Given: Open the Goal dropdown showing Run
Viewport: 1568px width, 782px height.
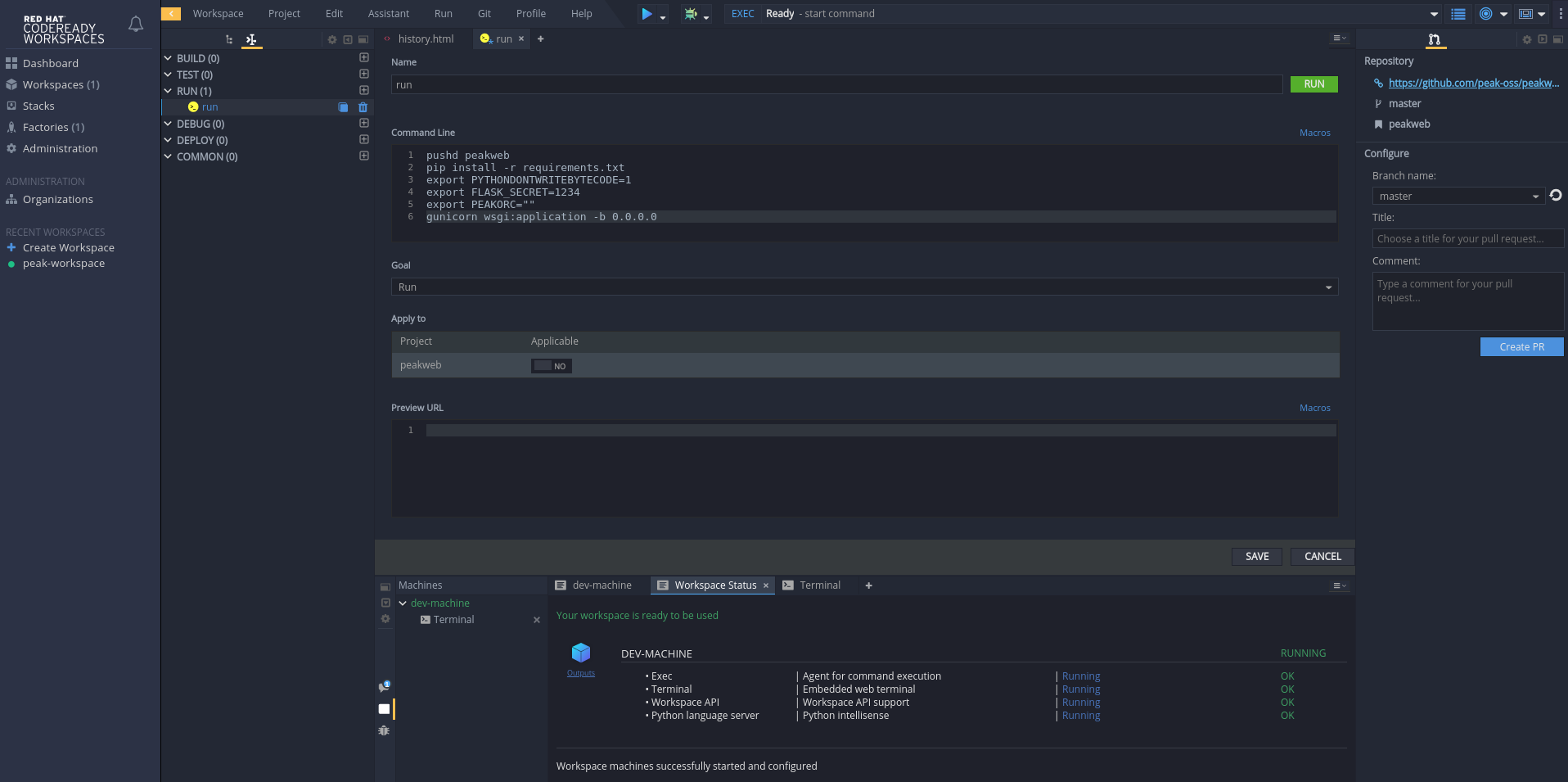Looking at the screenshot, I should [x=864, y=287].
